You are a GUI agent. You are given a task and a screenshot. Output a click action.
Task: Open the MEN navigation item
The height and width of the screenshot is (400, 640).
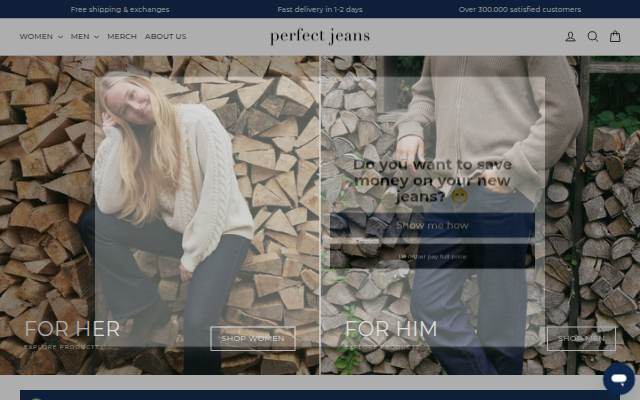[80, 36]
